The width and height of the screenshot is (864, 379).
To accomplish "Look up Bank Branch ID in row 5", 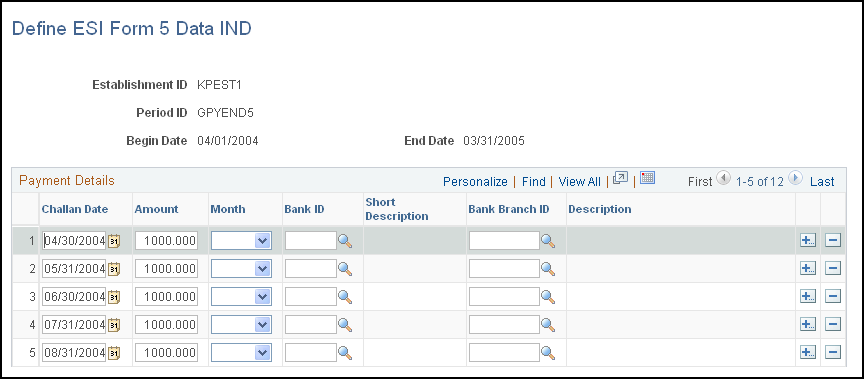I will click(x=548, y=353).
